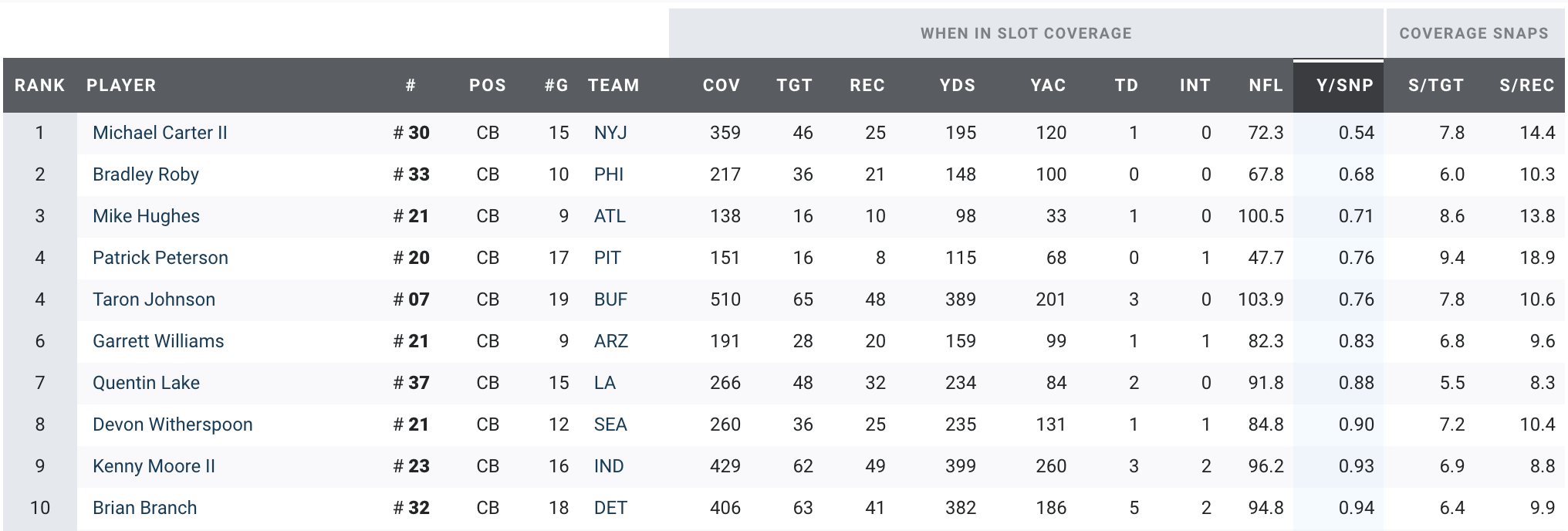Click Taron Johnson's name
Viewport: 1568px width, 531px height.
point(154,299)
